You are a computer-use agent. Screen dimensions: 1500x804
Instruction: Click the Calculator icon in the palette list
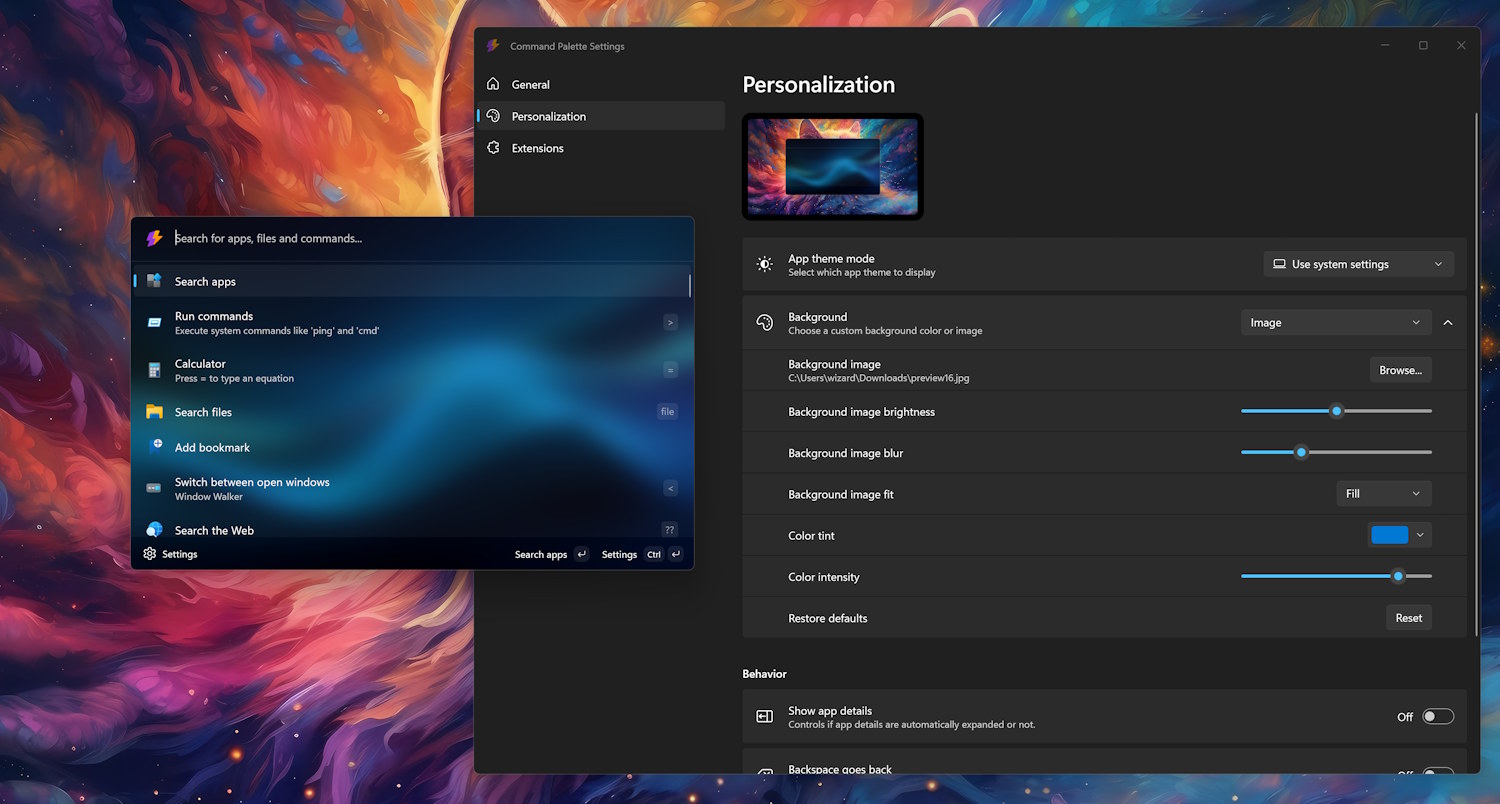tap(154, 370)
